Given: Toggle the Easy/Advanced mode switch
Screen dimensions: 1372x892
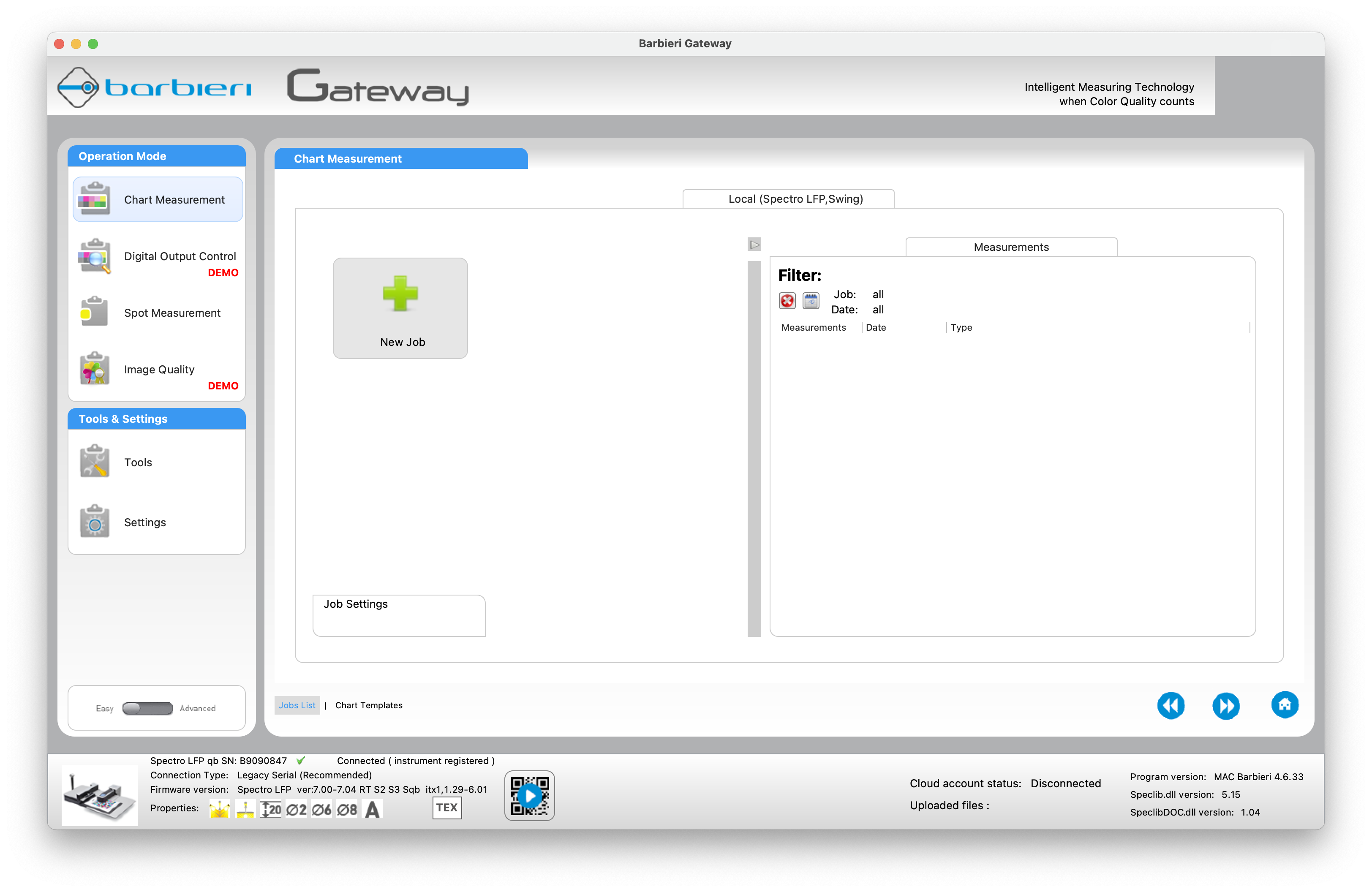Looking at the screenshot, I should [147, 708].
